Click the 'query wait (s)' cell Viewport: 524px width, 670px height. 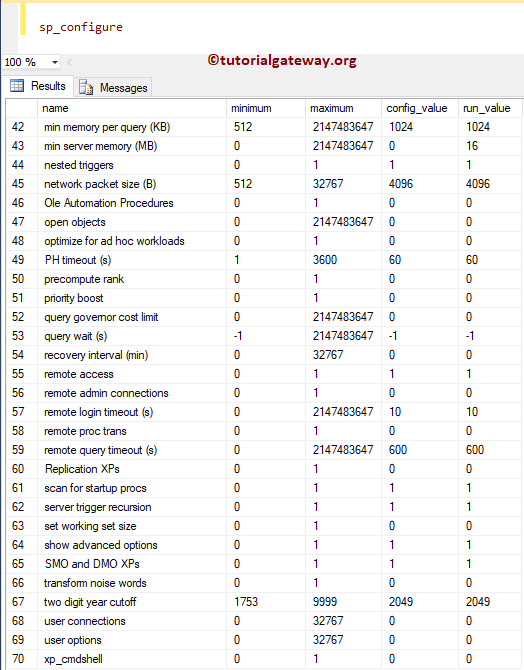click(132, 336)
